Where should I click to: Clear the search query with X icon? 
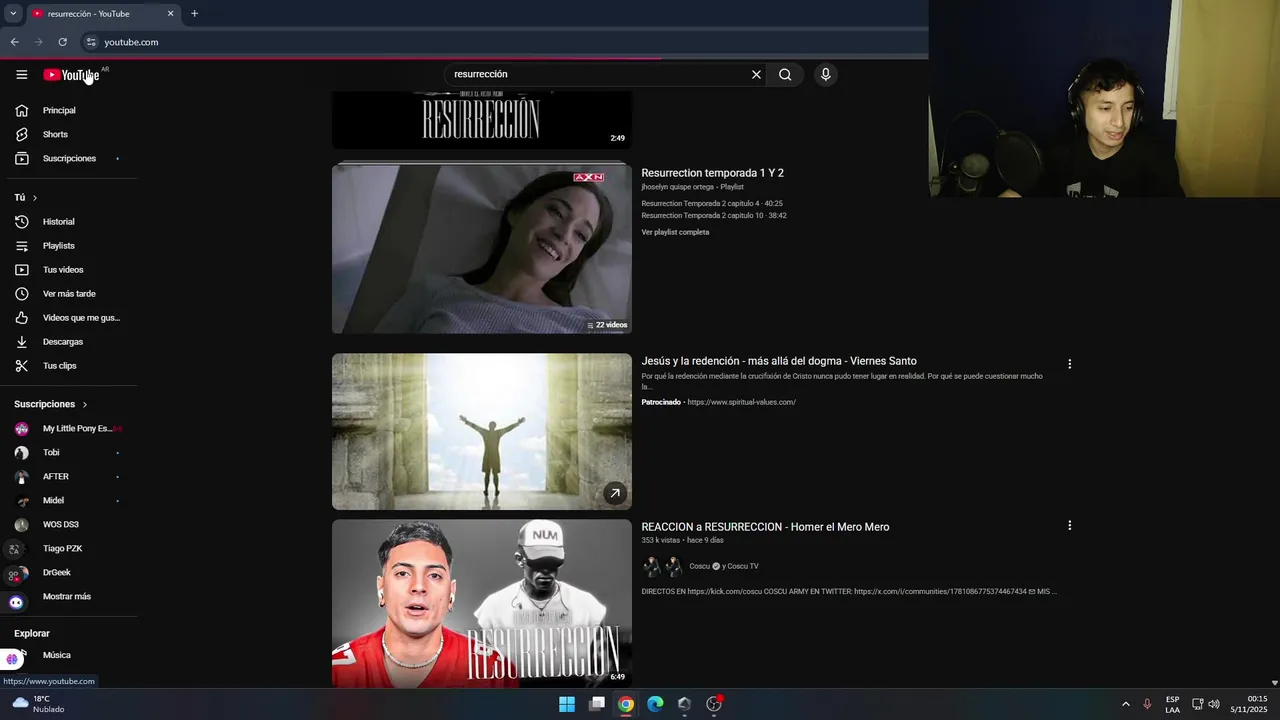point(756,74)
